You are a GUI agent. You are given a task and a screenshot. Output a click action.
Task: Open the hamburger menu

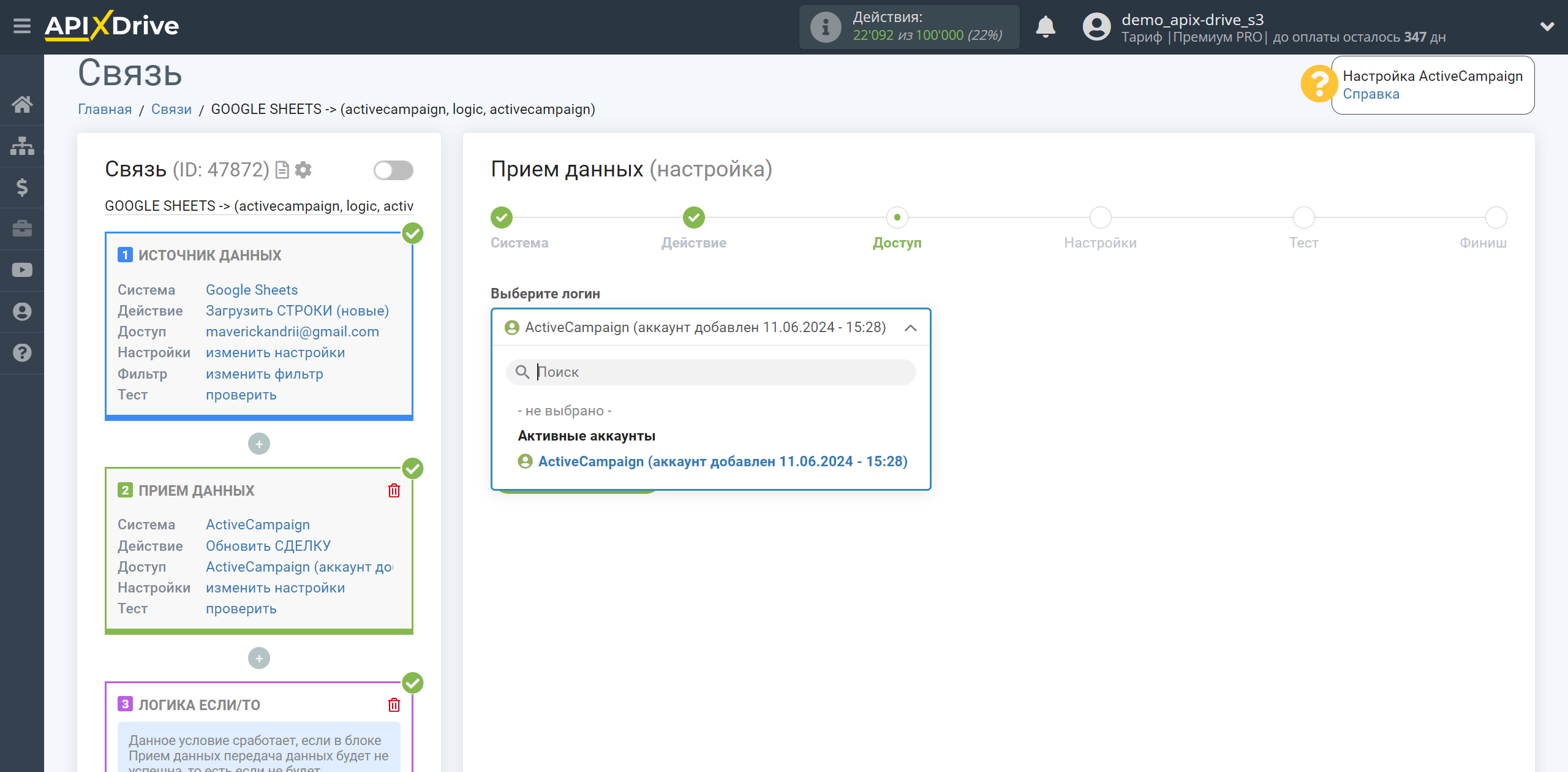pyautogui.click(x=22, y=26)
